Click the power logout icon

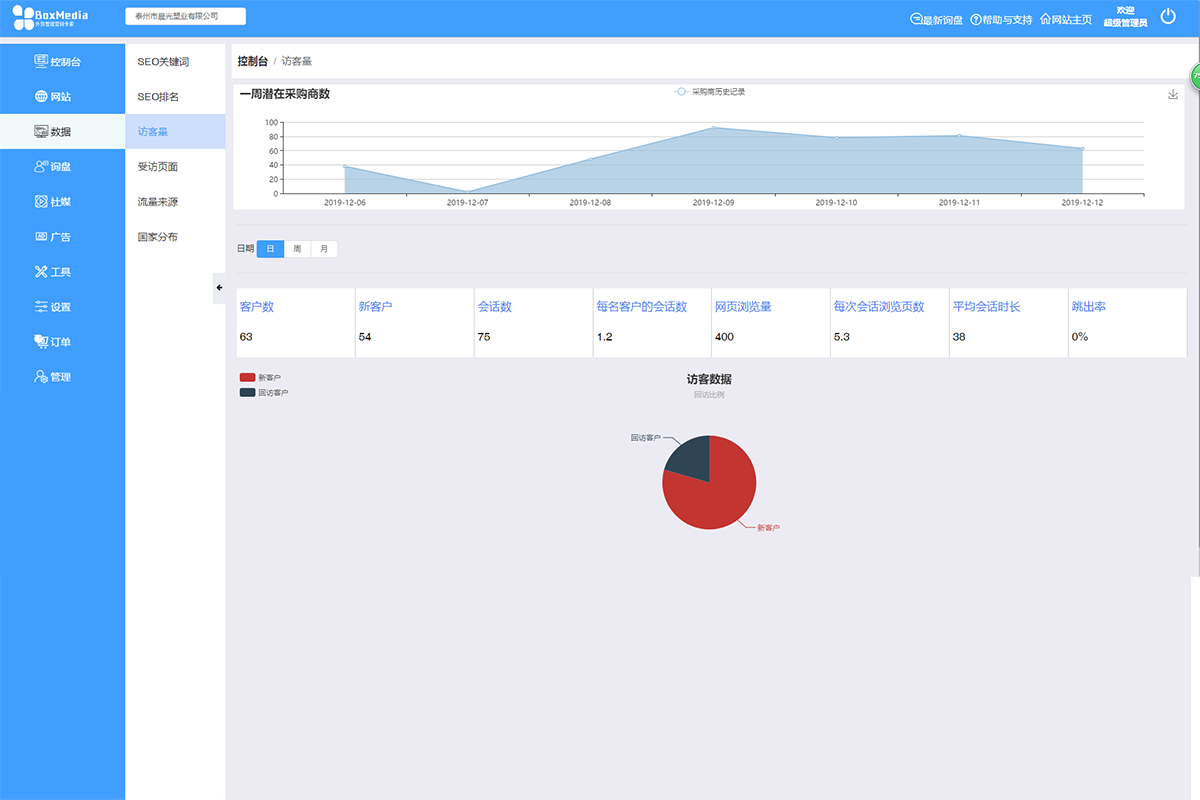pos(1168,16)
